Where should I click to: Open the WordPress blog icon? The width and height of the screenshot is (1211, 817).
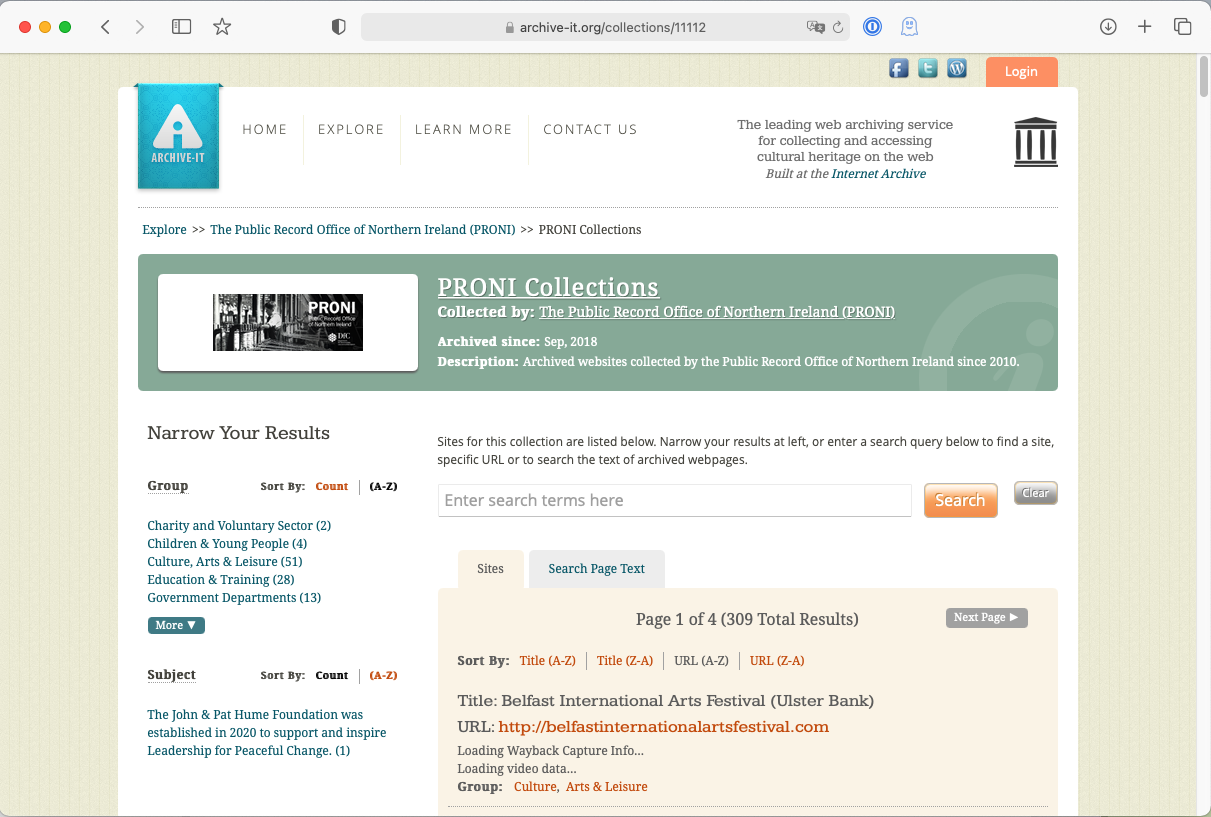click(957, 68)
